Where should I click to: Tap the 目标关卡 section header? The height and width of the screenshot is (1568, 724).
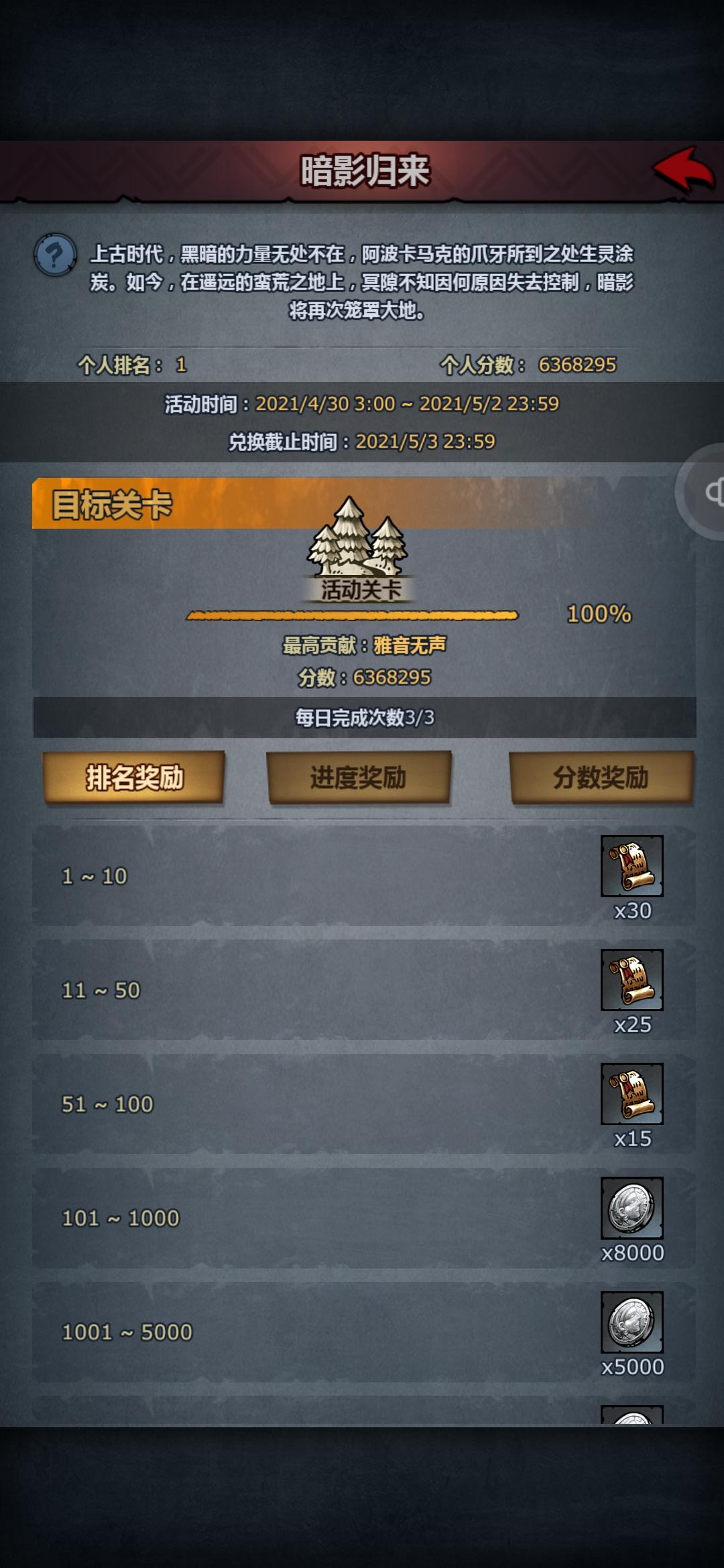112,504
